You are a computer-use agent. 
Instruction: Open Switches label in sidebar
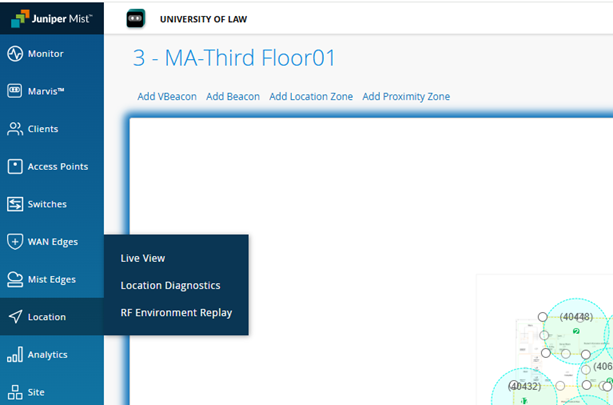[x=47, y=204]
